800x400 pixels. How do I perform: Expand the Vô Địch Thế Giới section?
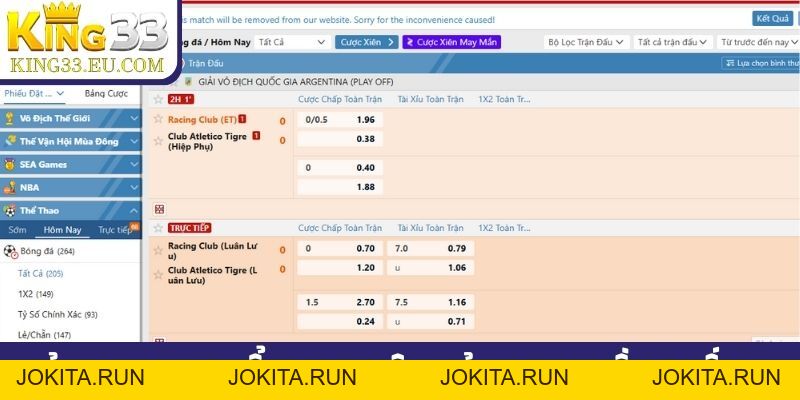pos(134,118)
